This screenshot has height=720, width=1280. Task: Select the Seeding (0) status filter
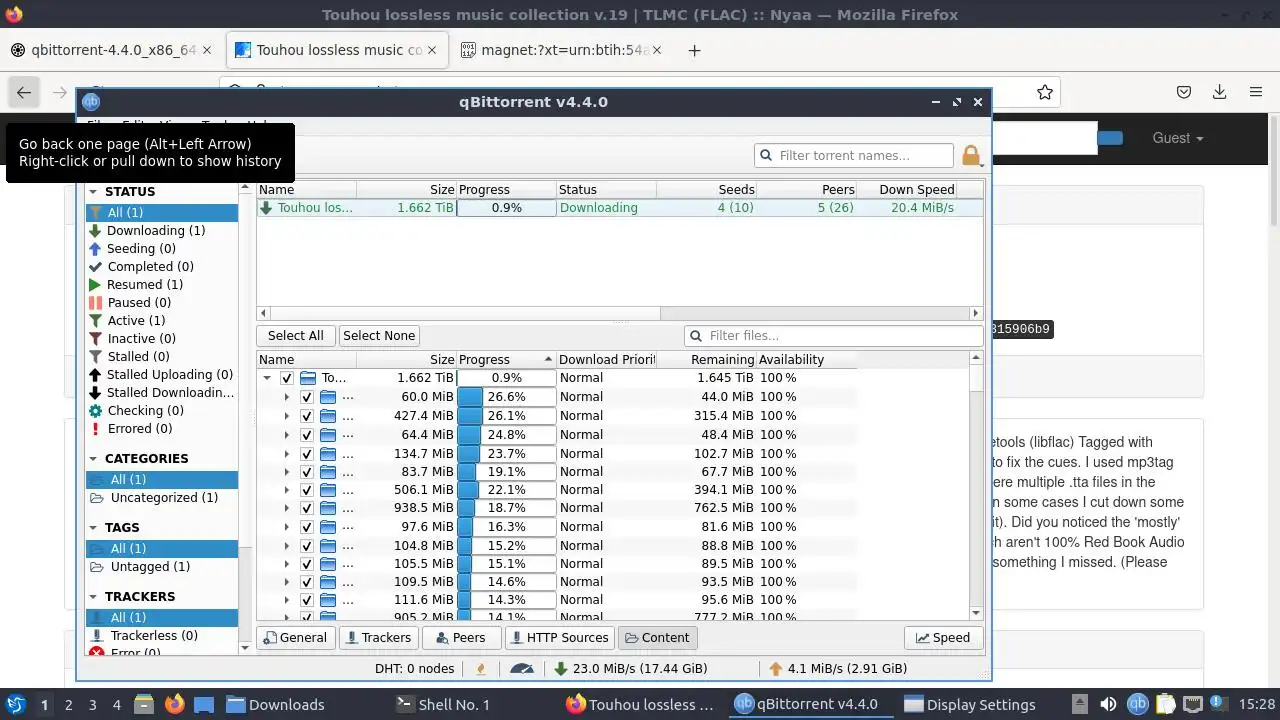[162, 248]
